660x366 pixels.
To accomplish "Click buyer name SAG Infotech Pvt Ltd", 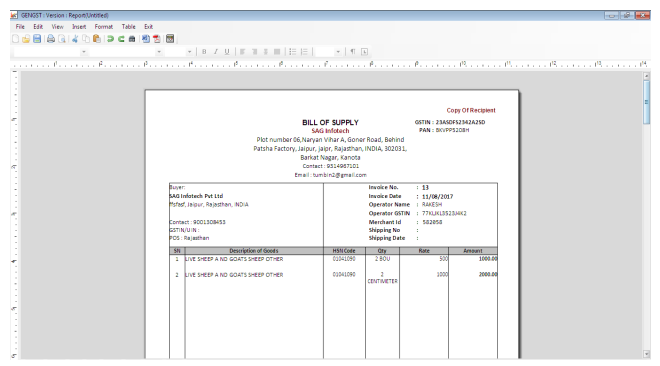I will click(x=196, y=196).
